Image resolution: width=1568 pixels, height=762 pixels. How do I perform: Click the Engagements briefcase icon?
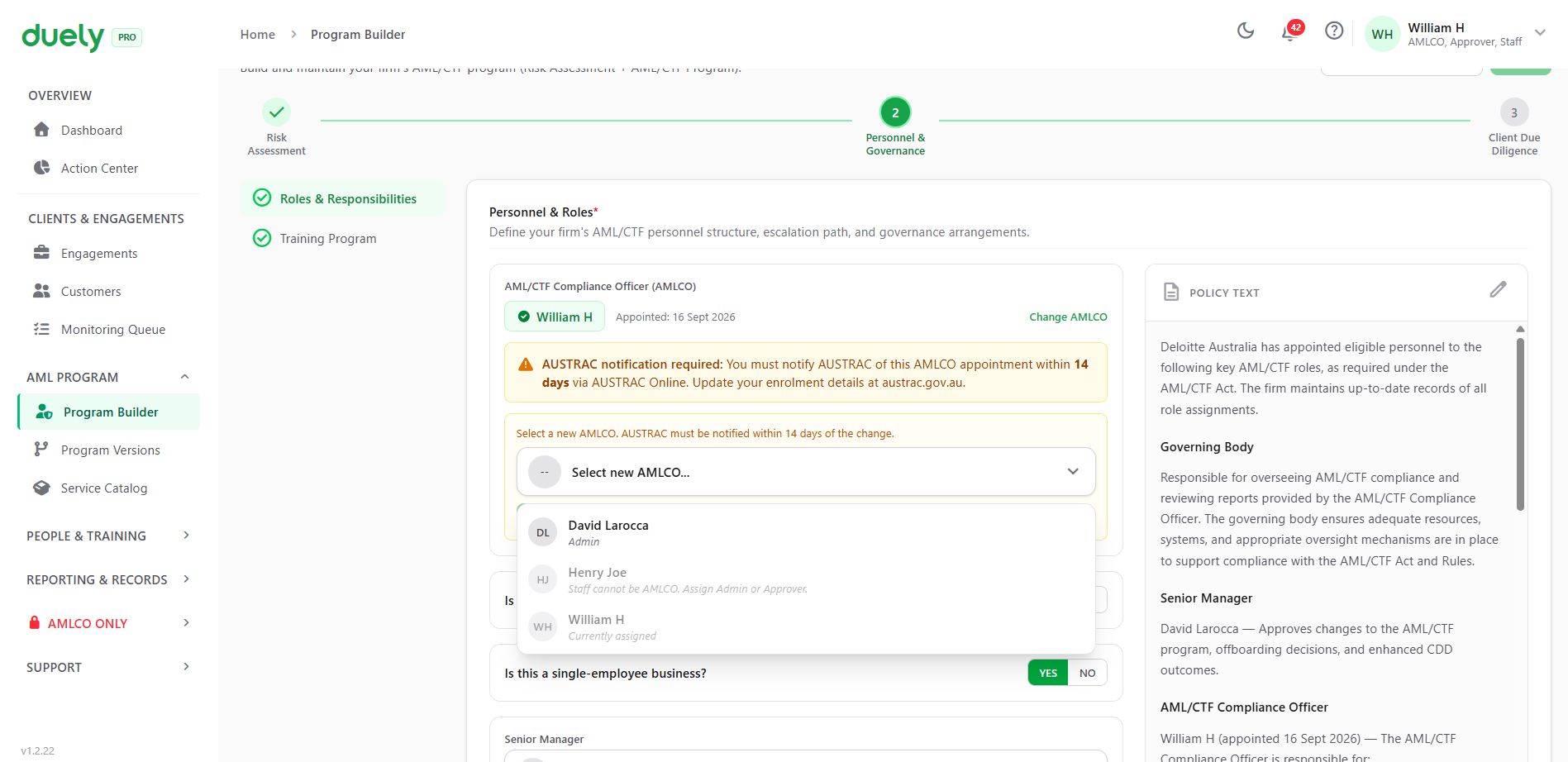41,253
